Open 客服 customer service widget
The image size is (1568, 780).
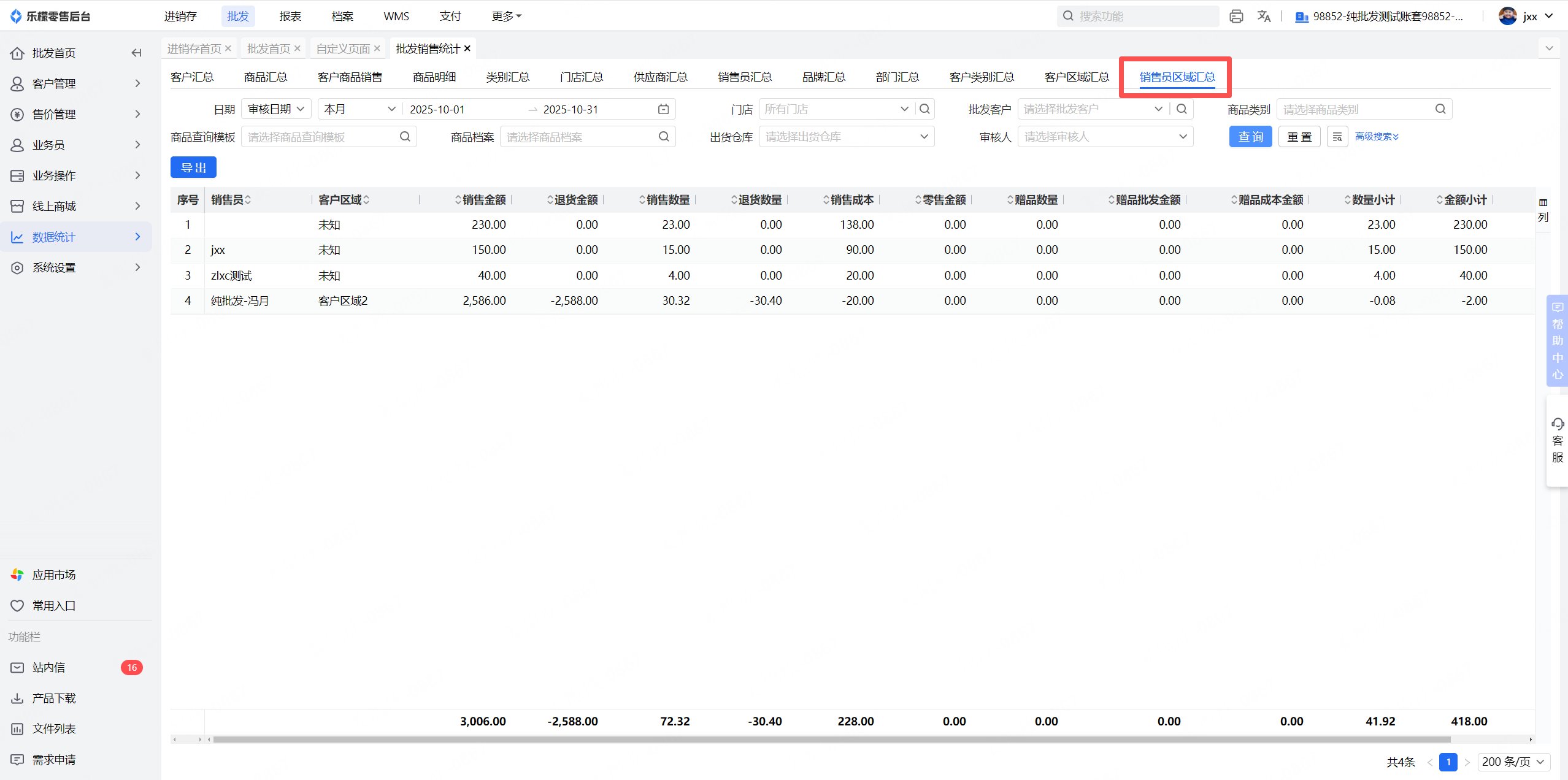[x=1557, y=440]
